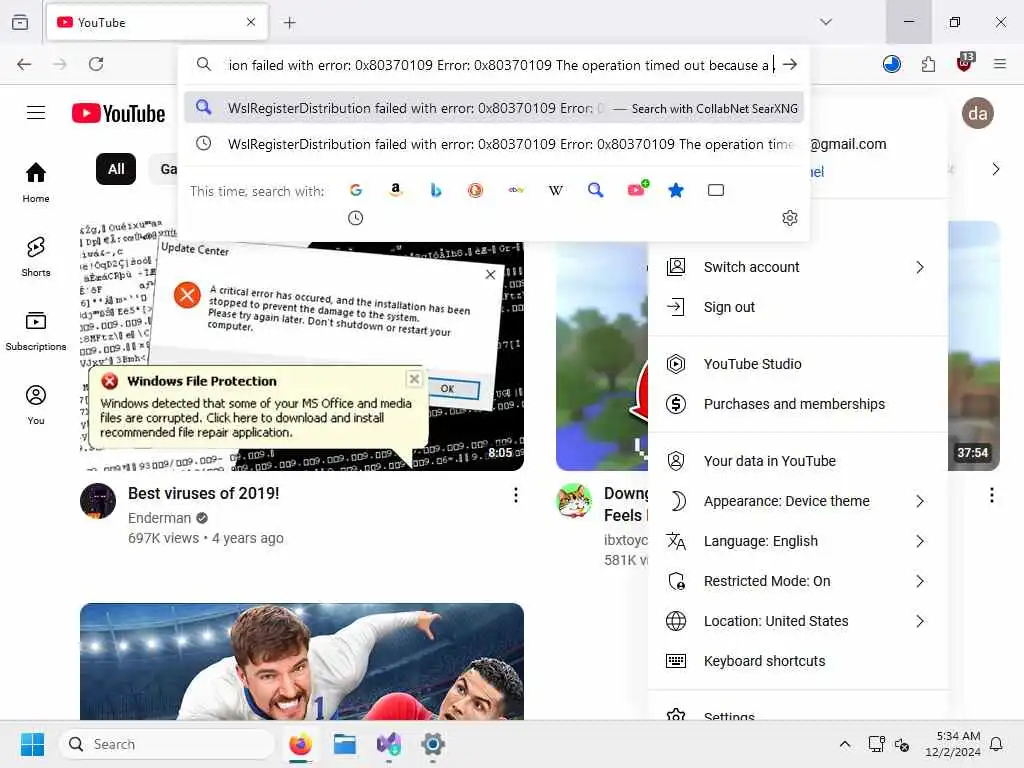Image resolution: width=1024 pixels, height=768 pixels.
Task: Open Keyboard shortcuts from the account menu
Action: coord(797,661)
